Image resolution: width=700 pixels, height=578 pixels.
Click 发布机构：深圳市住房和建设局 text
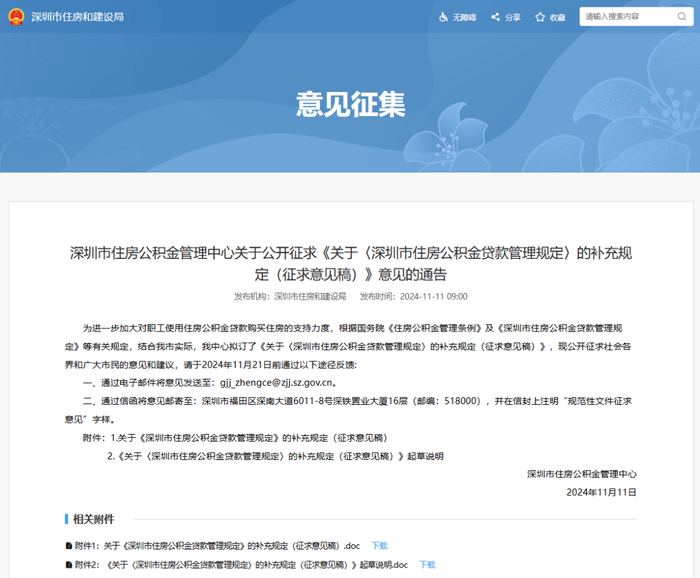[290, 296]
